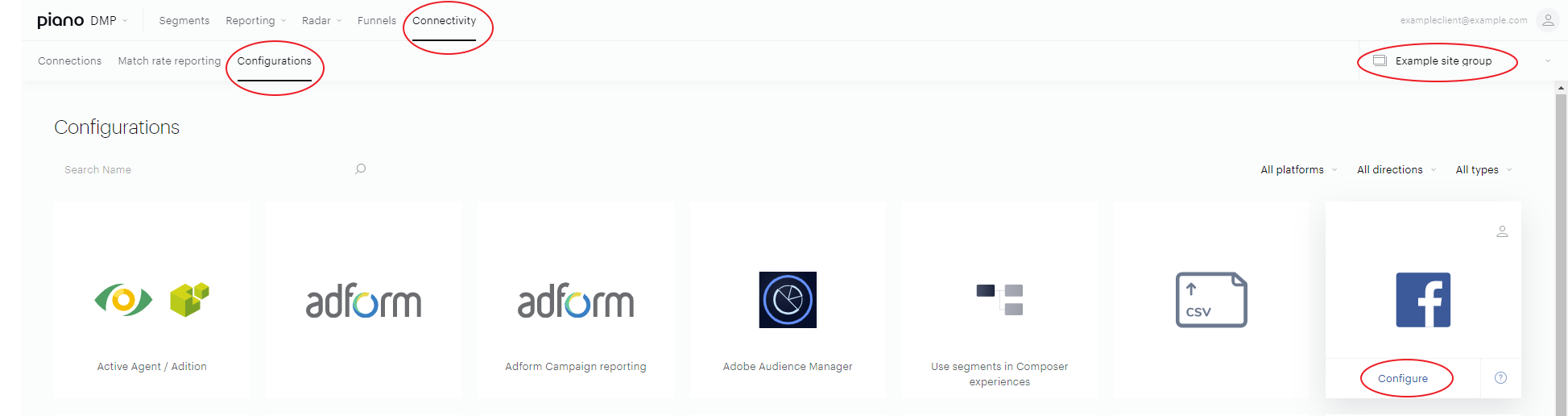Click the site group window icon
The height and width of the screenshot is (416, 1568).
1380,60
